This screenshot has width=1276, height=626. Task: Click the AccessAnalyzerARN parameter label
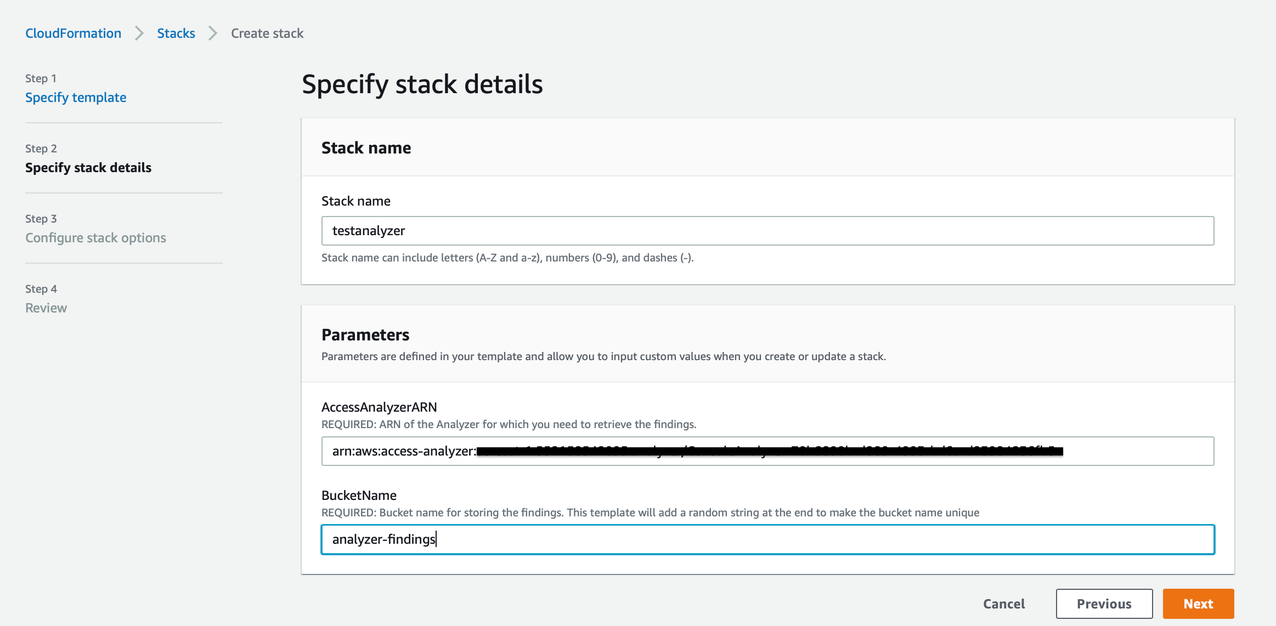(x=381, y=409)
